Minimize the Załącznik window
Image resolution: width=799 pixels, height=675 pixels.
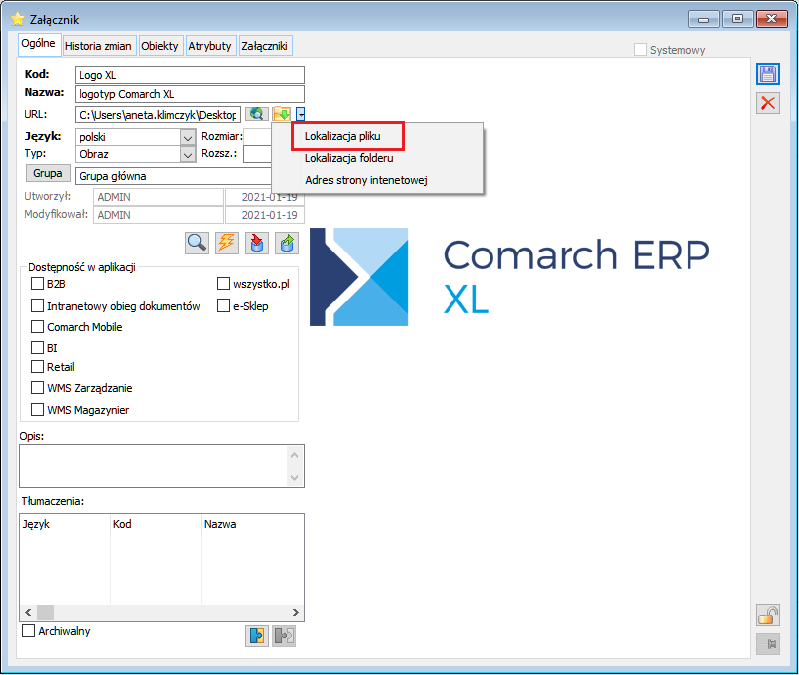point(704,19)
